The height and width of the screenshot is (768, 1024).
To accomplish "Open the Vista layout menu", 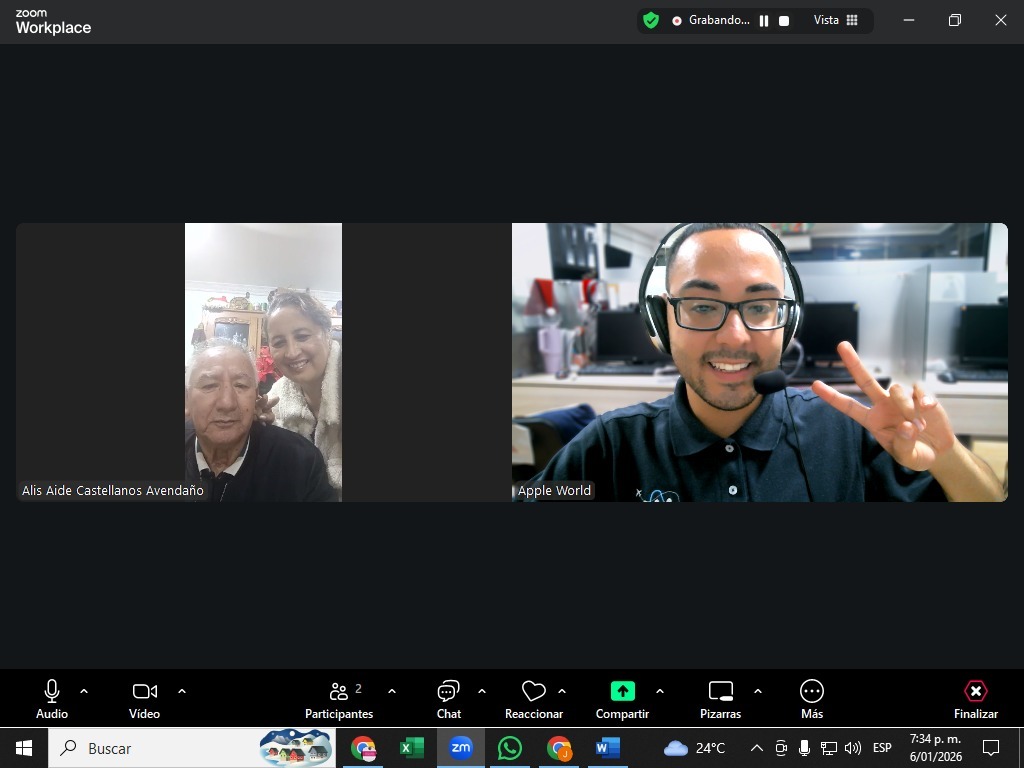I will pos(836,20).
